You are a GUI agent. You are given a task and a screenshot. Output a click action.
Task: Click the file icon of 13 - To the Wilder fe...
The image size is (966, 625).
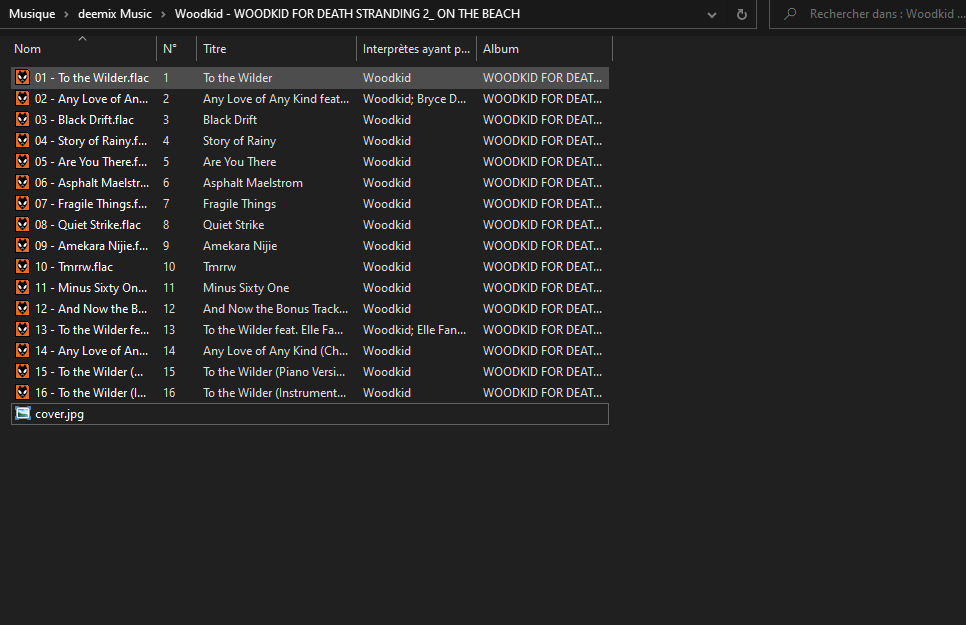[x=23, y=329]
